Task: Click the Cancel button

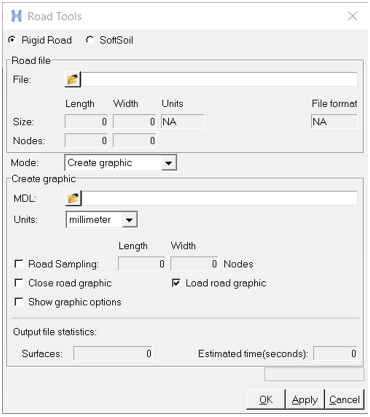Action: (x=344, y=399)
